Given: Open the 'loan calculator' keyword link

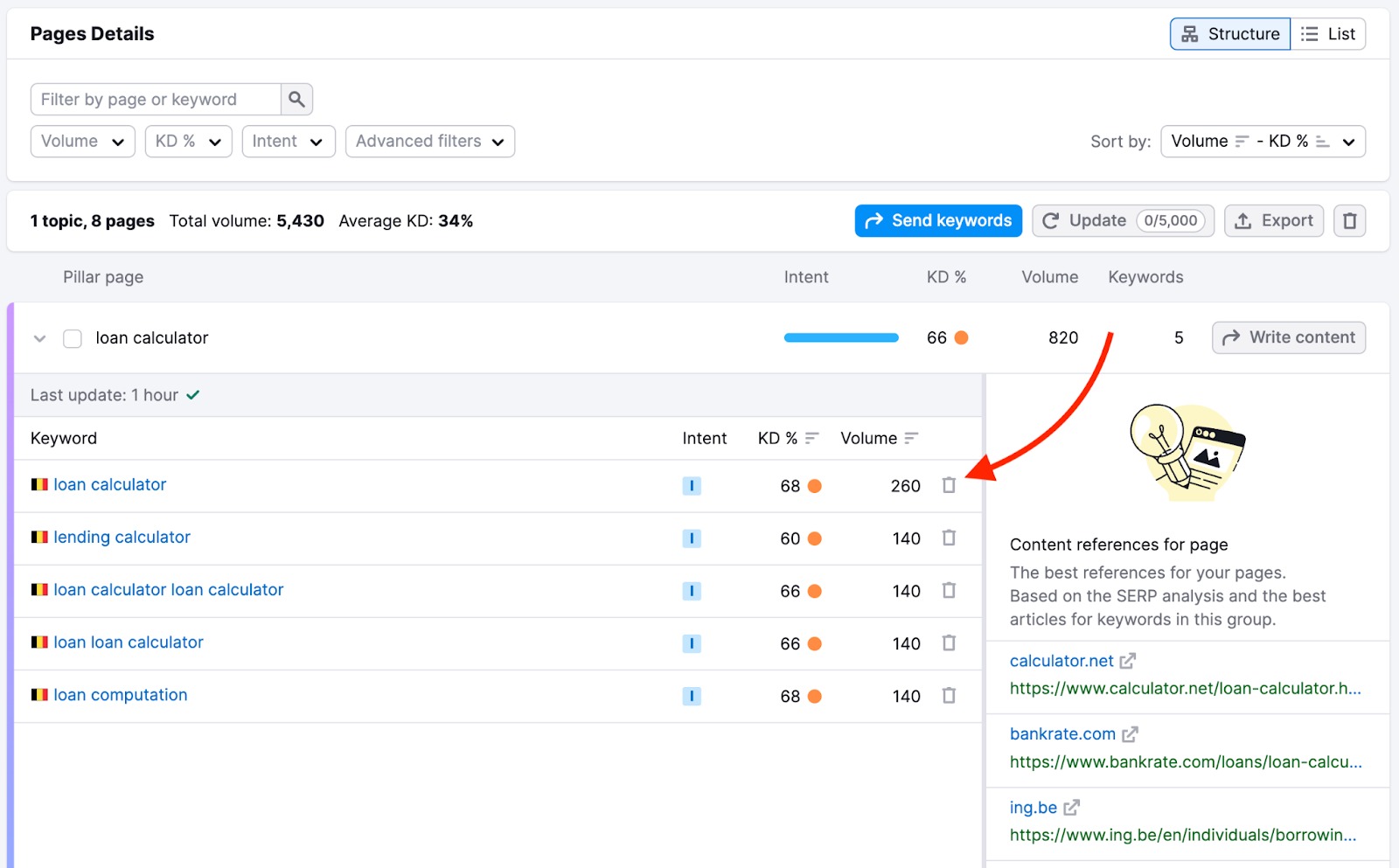Looking at the screenshot, I should pyautogui.click(x=110, y=484).
